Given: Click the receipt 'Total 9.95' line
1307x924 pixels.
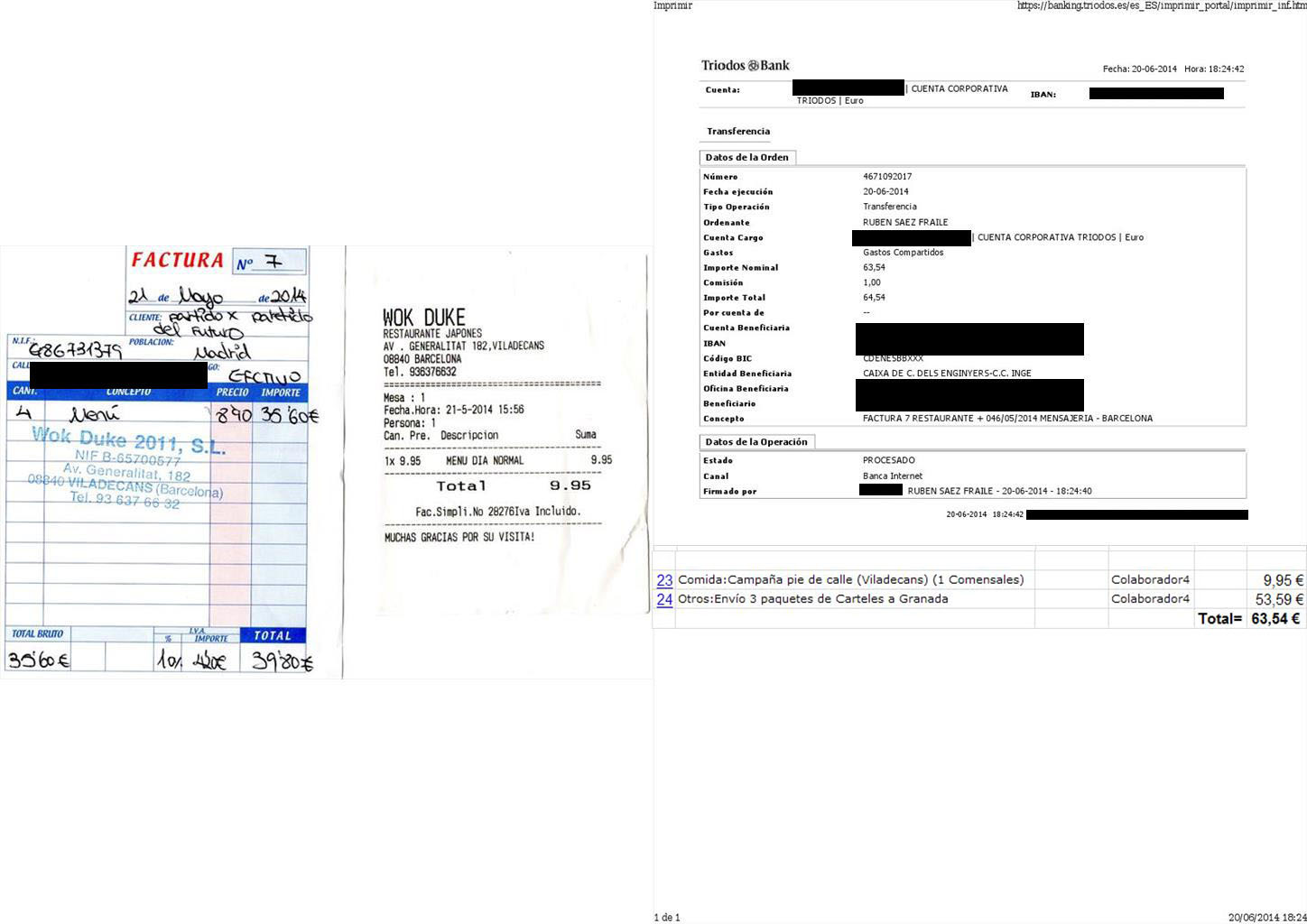Looking at the screenshot, I should (x=514, y=485).
